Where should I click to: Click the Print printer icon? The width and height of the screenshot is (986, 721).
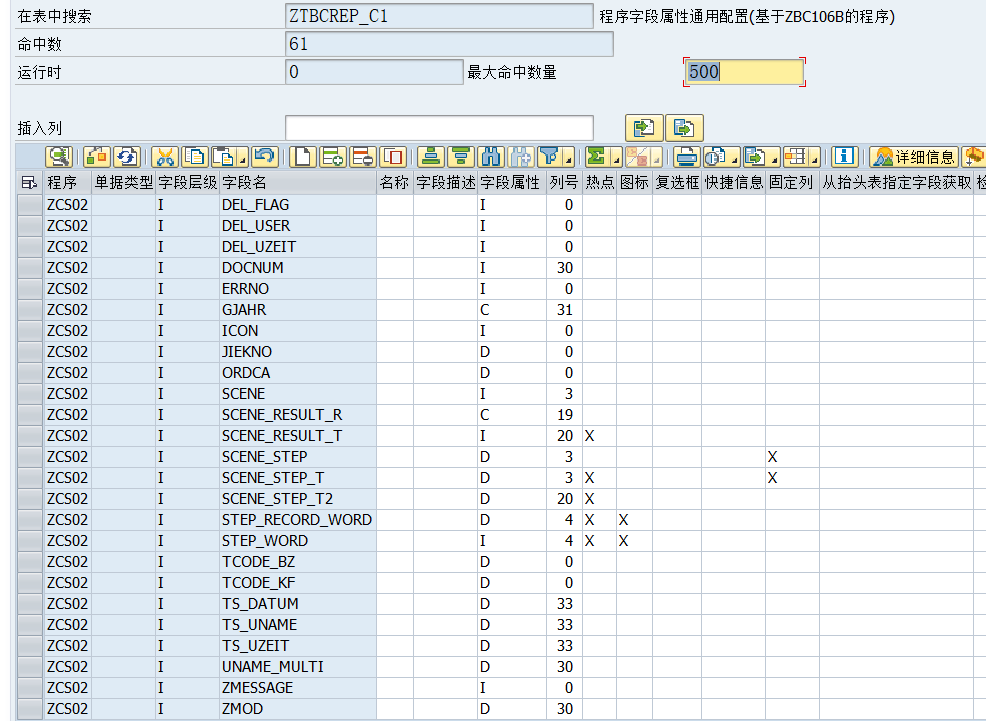click(687, 156)
